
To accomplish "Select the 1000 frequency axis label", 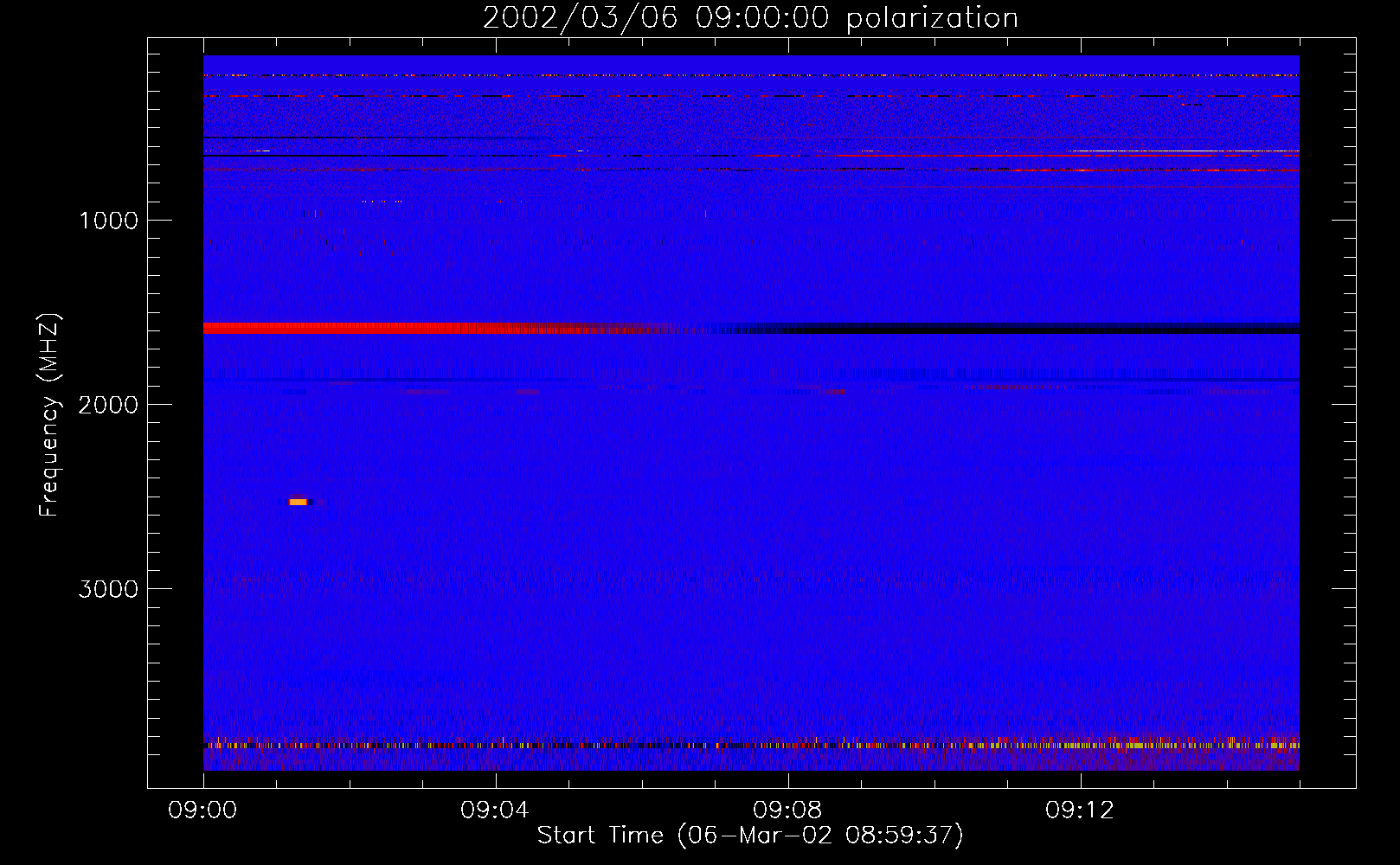I will coord(108,221).
